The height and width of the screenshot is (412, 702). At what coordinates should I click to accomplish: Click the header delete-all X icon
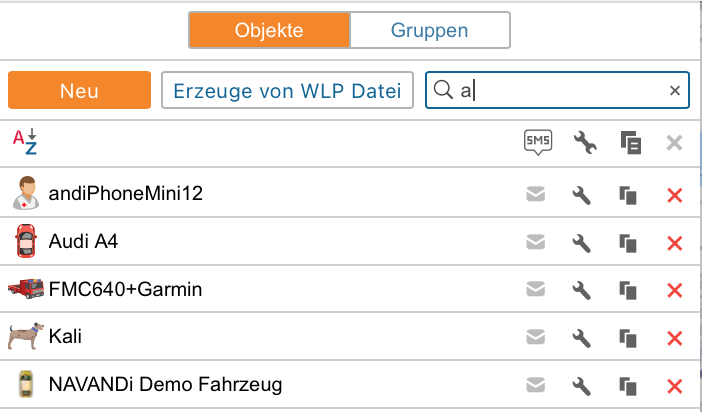674,143
